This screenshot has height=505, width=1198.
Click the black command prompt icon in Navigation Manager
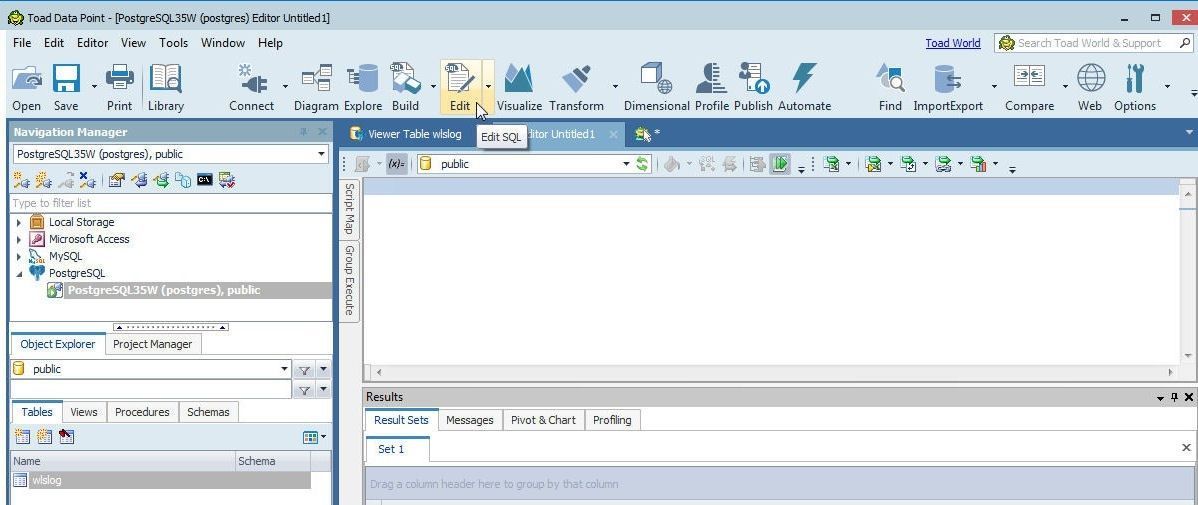204,180
